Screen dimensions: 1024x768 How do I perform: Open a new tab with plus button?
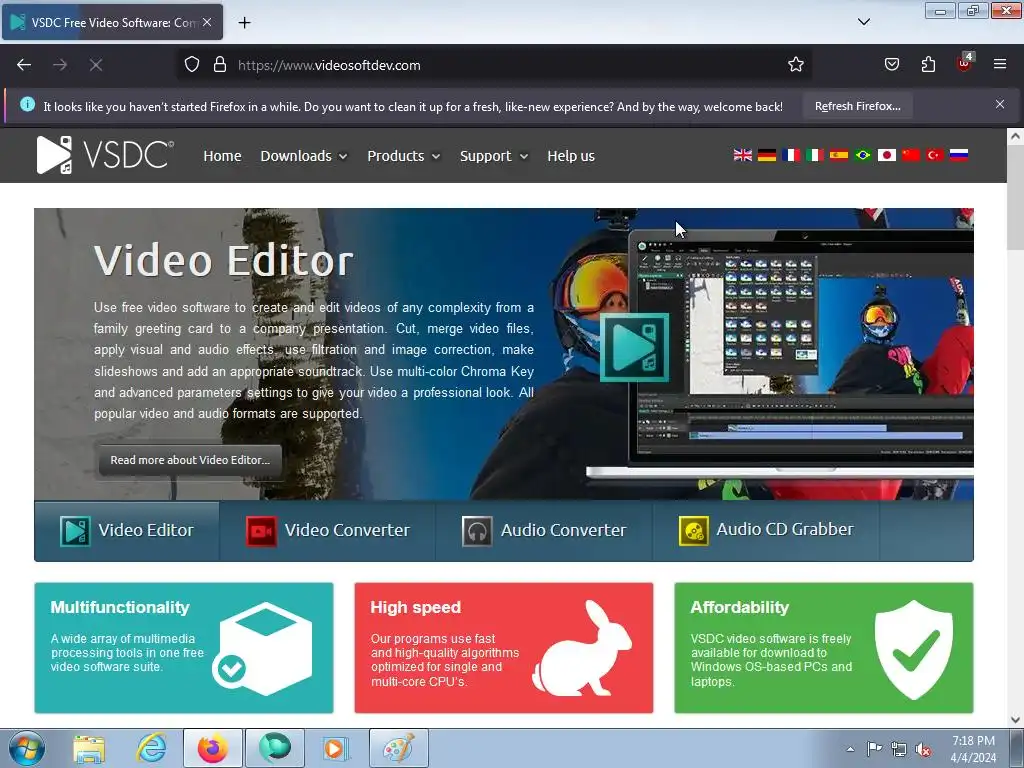click(x=244, y=23)
